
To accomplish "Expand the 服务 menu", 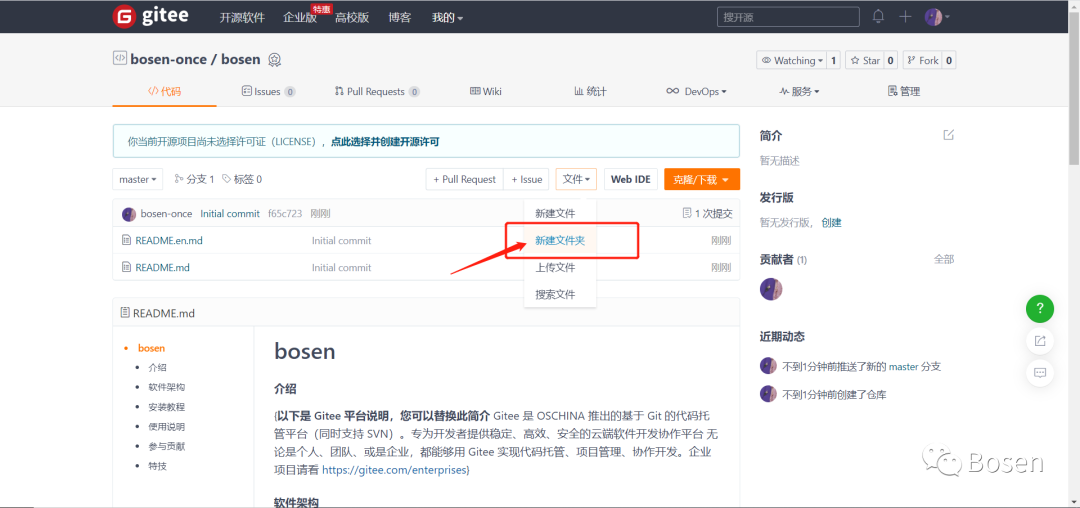I will 799,92.
